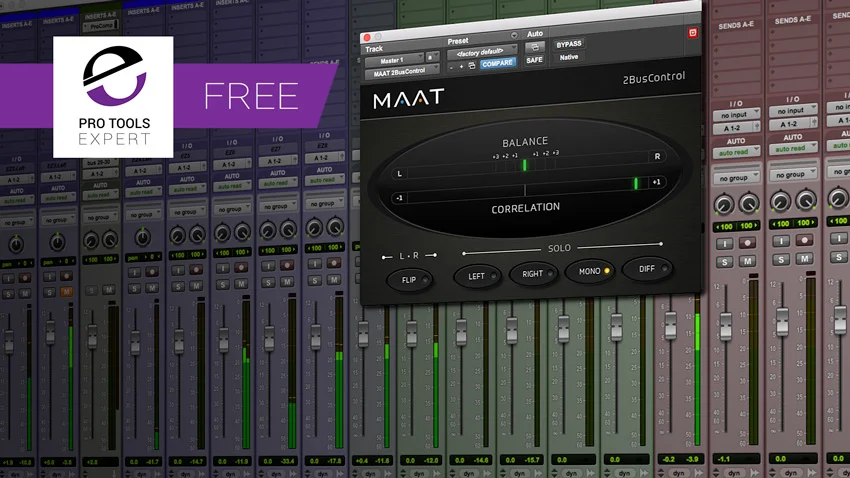Toggle the FLIP L-R button

click(410, 280)
